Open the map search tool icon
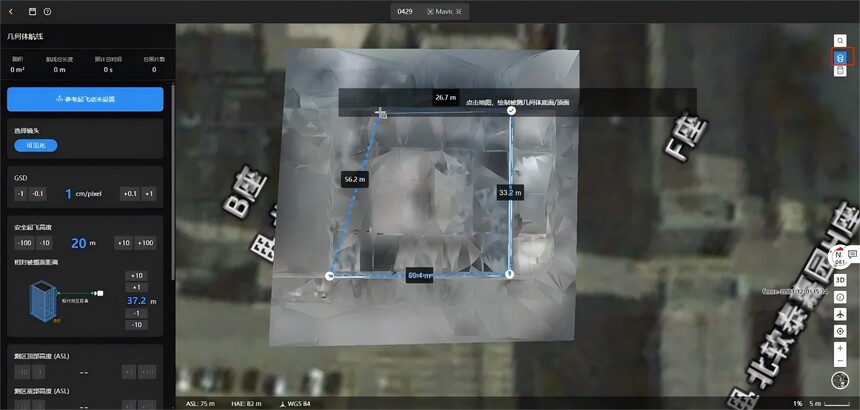 (x=840, y=41)
